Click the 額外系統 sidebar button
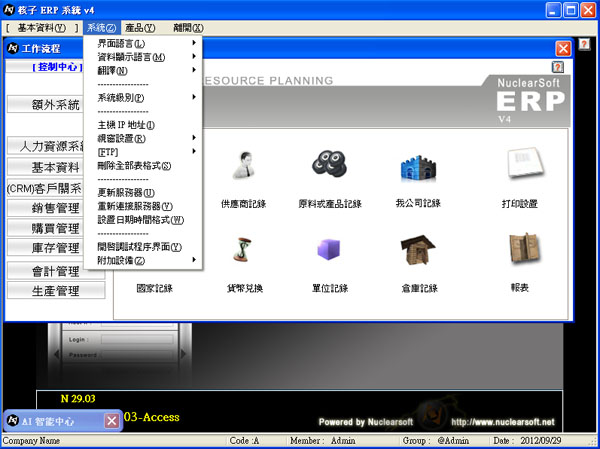600x449 pixels. click(46, 104)
